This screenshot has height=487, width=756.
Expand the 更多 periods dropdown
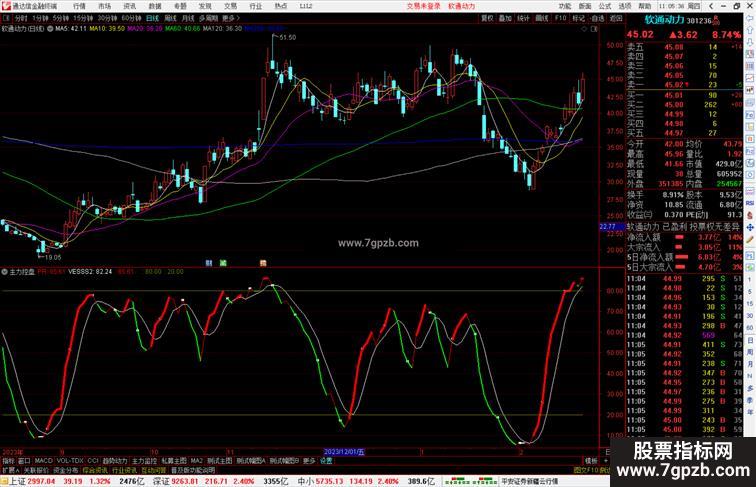pos(230,18)
